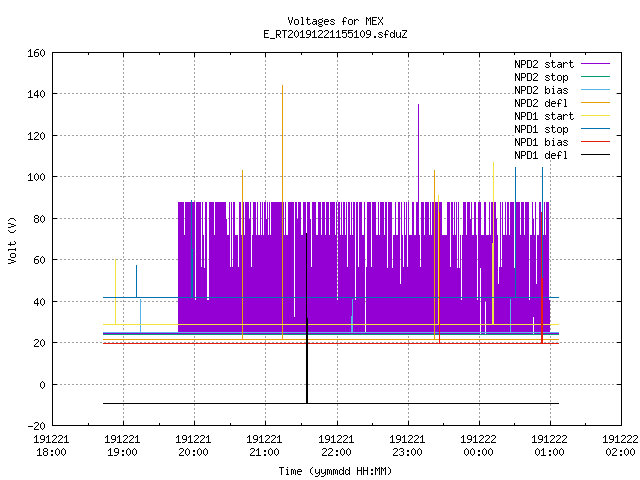Image resolution: width=640 pixels, height=480 pixels.
Task: Click the light blue NPD2 bias legend line
Action: pyautogui.click(x=595, y=89)
